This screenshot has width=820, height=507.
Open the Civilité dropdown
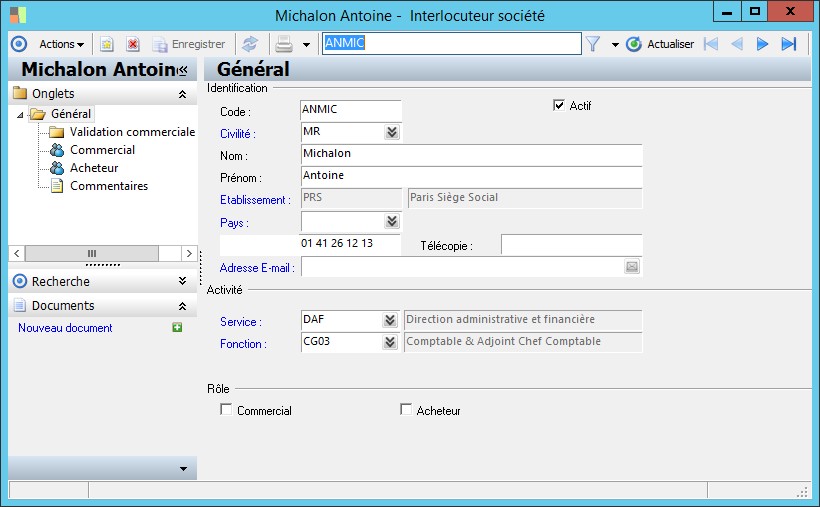click(x=392, y=132)
